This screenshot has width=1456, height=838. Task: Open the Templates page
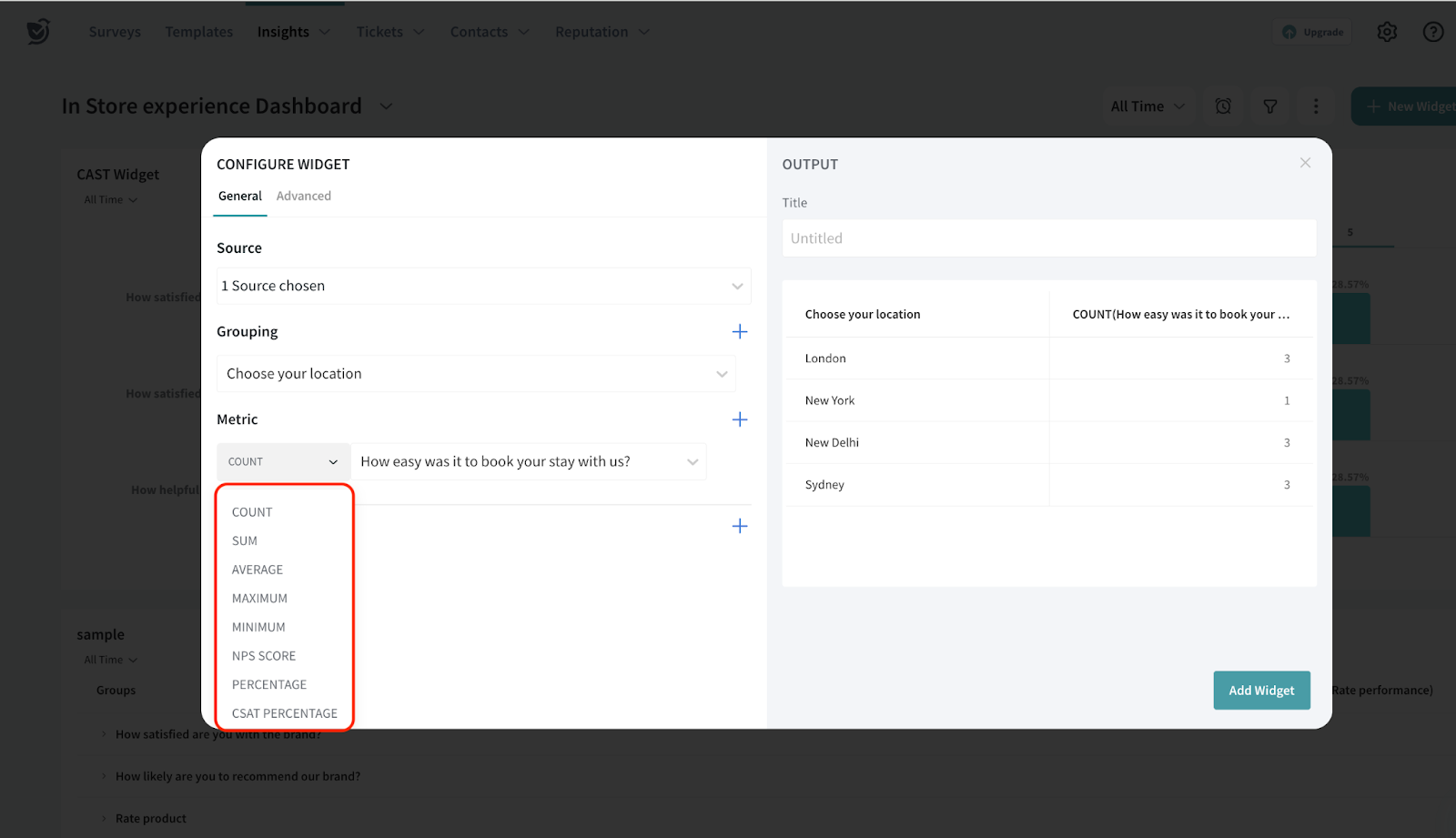(199, 32)
